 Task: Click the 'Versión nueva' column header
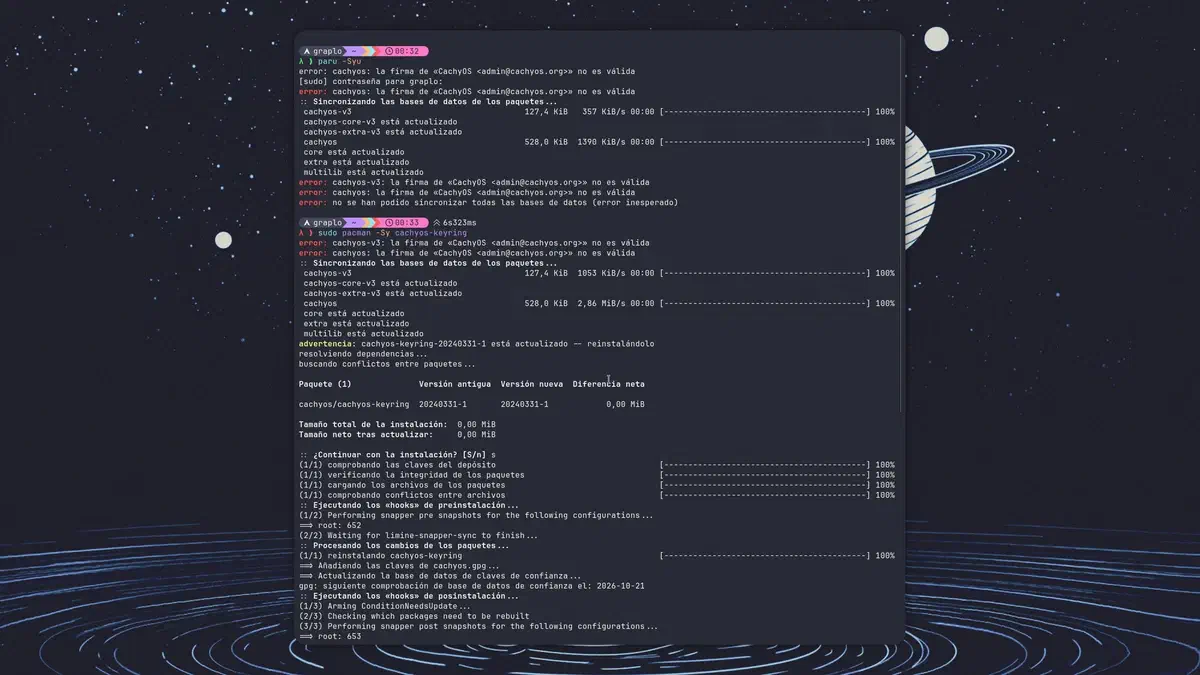tap(532, 384)
